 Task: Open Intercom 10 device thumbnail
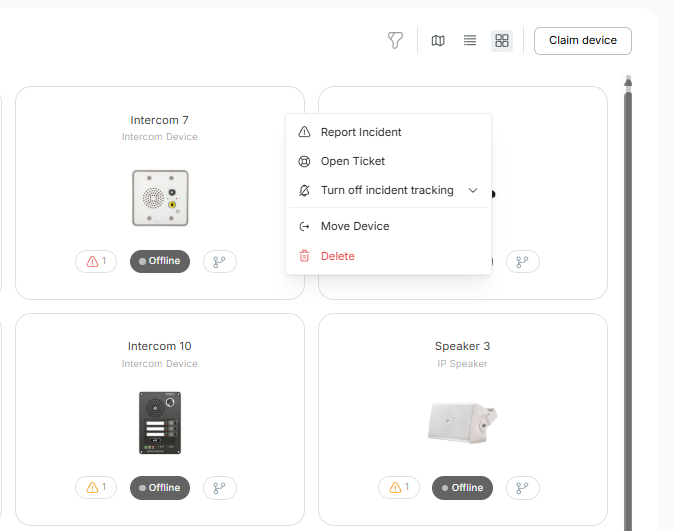pyautogui.click(x=160, y=420)
